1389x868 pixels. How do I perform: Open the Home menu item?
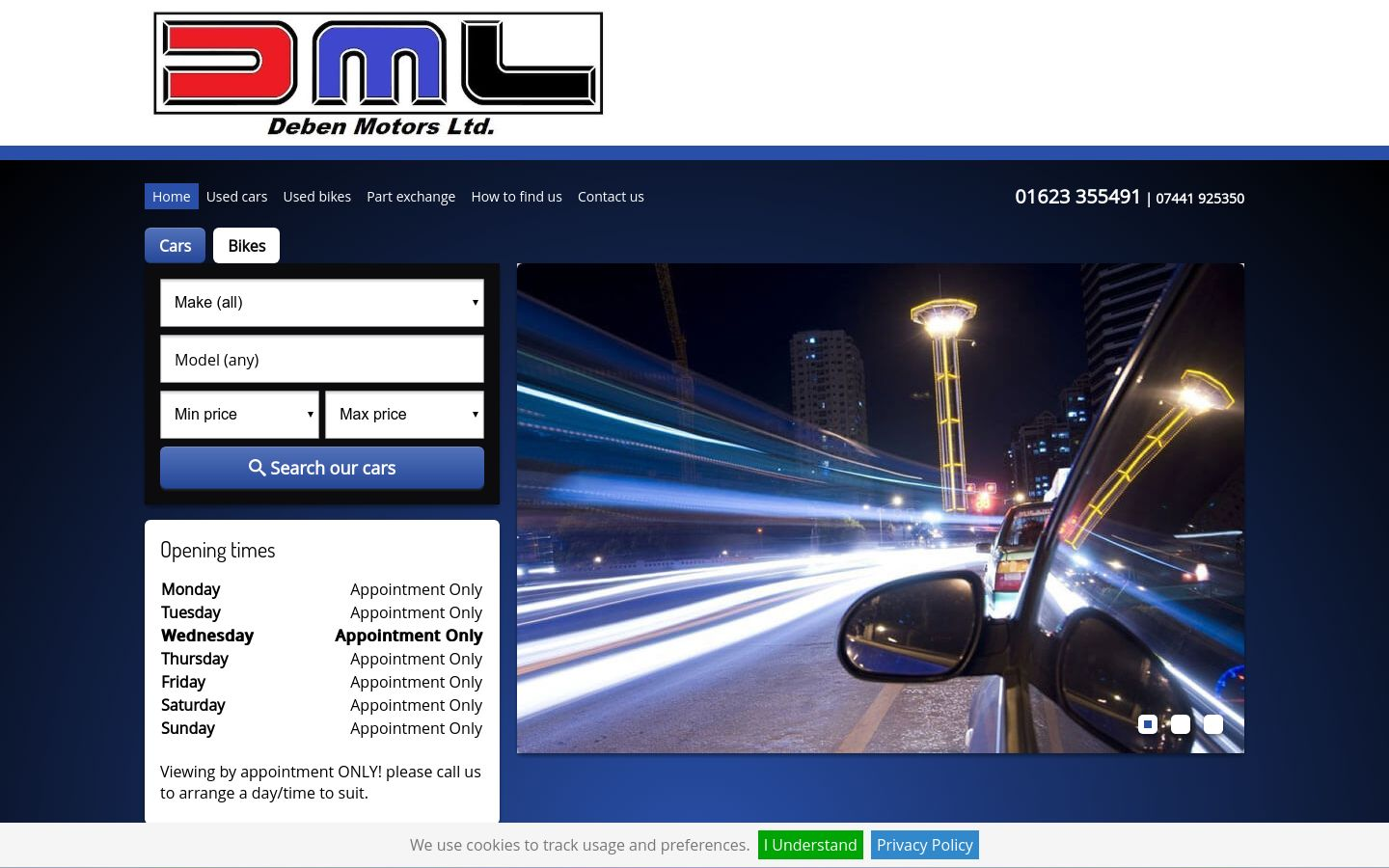172,197
